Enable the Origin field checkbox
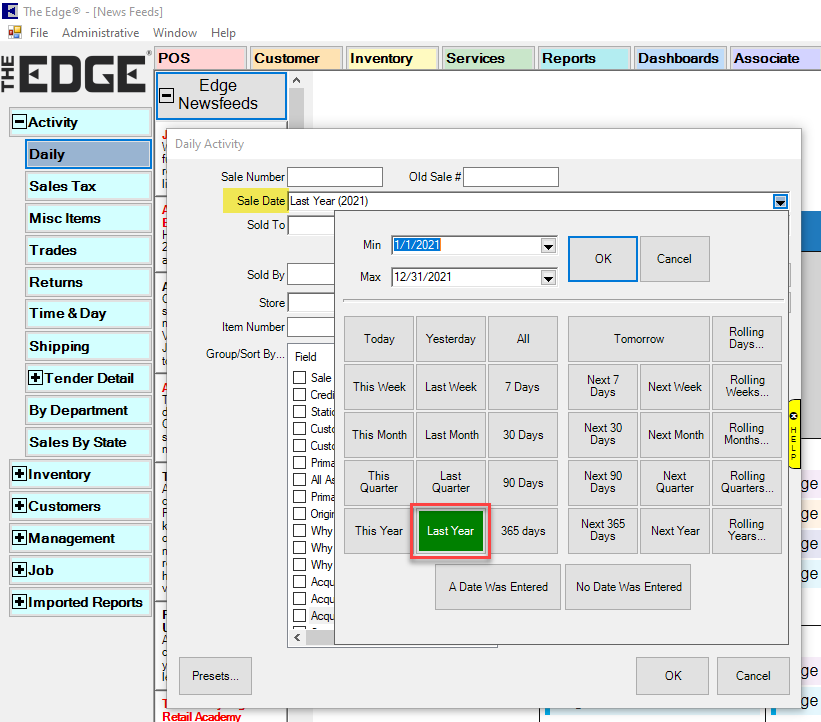821x722 pixels. (300, 514)
